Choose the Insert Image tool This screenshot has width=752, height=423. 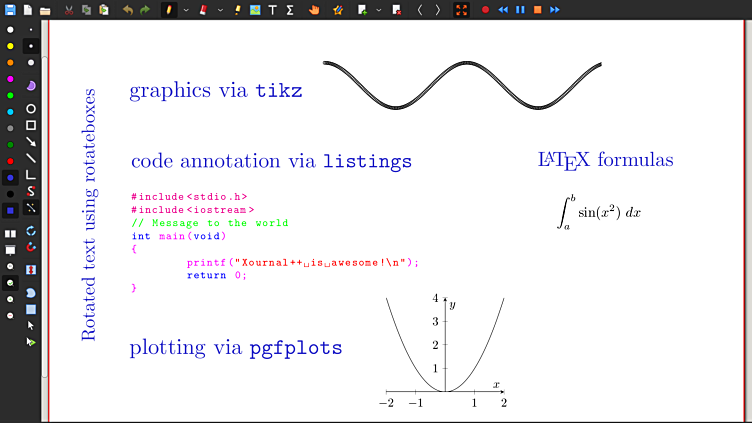tap(255, 10)
